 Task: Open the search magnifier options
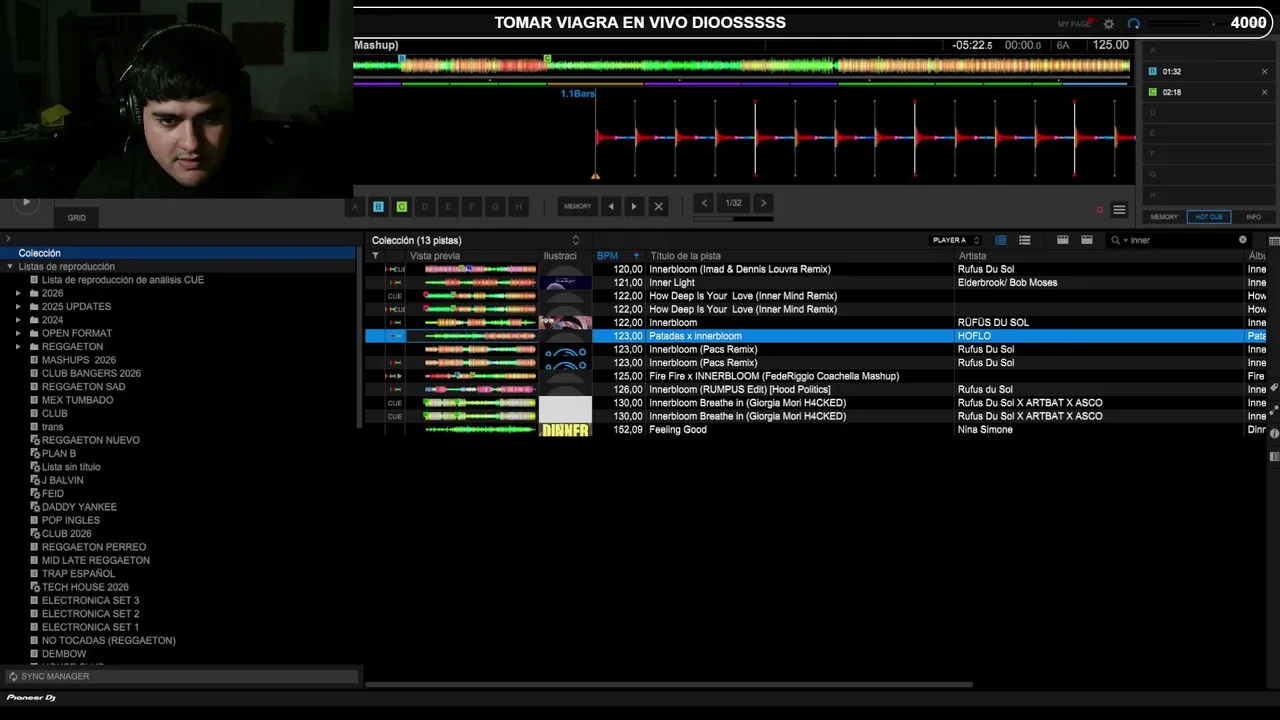click(x=1117, y=240)
